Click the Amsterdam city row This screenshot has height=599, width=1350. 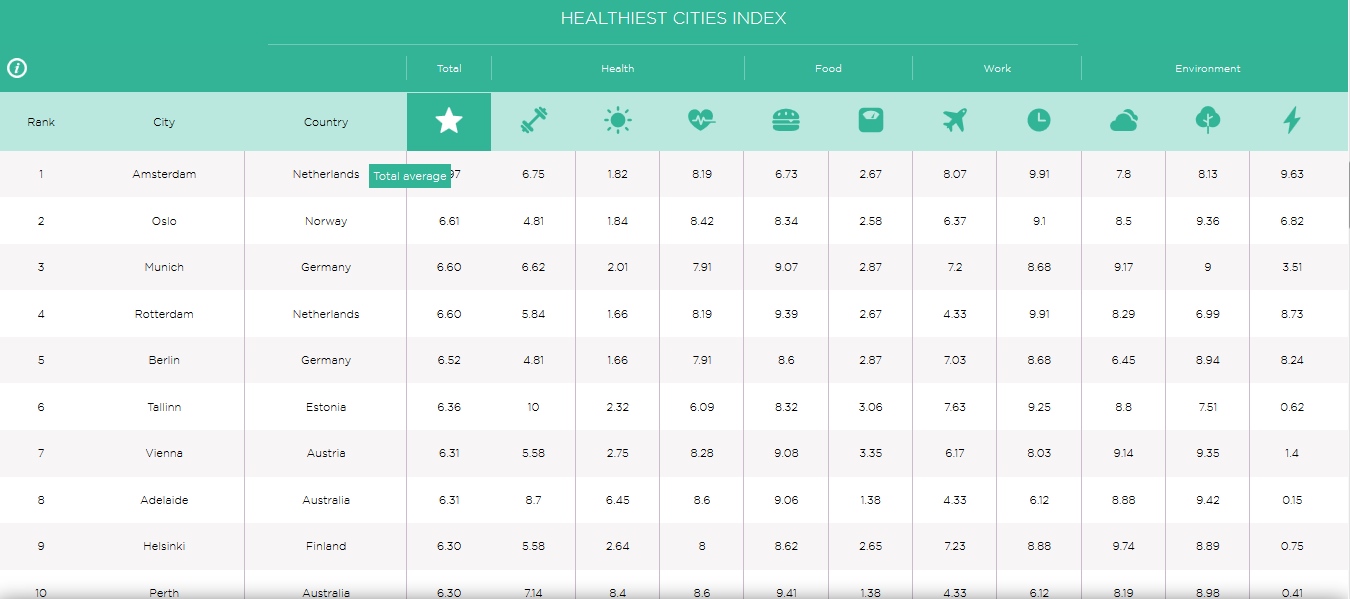coord(675,174)
